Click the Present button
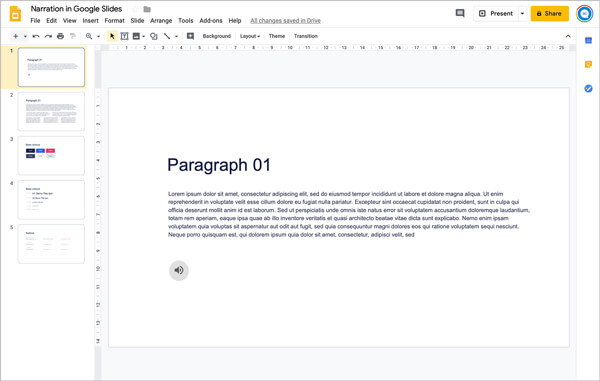 pos(496,13)
